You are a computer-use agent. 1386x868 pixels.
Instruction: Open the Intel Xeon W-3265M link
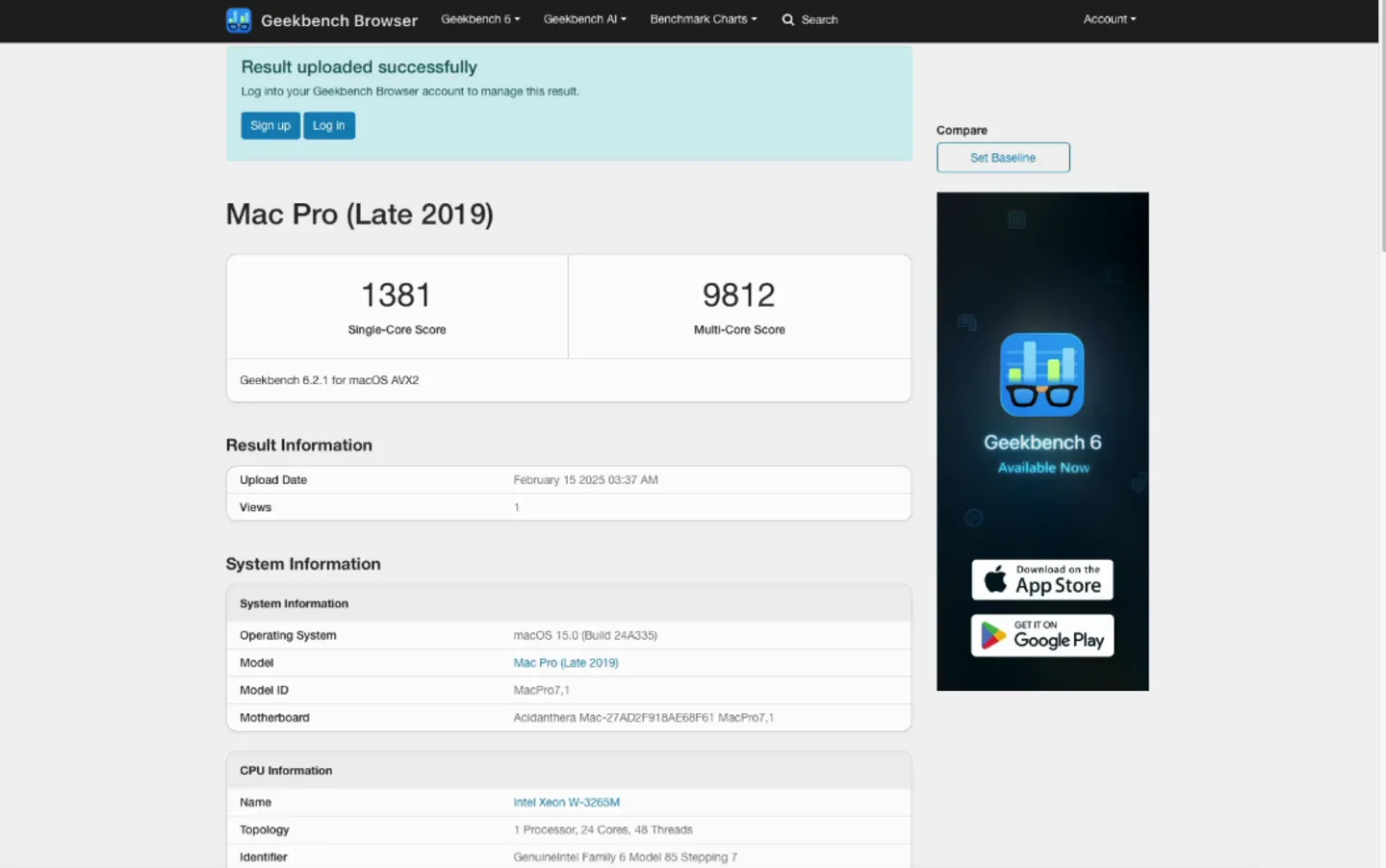click(566, 803)
